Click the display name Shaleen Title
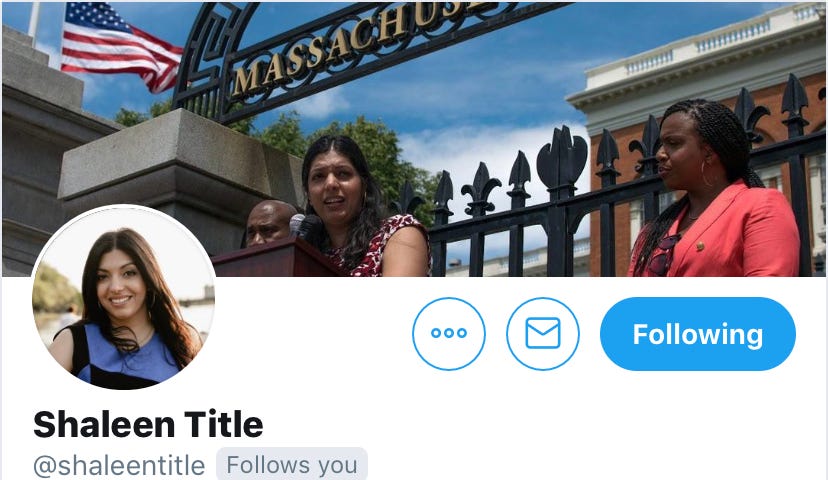The image size is (828, 480). [148, 424]
